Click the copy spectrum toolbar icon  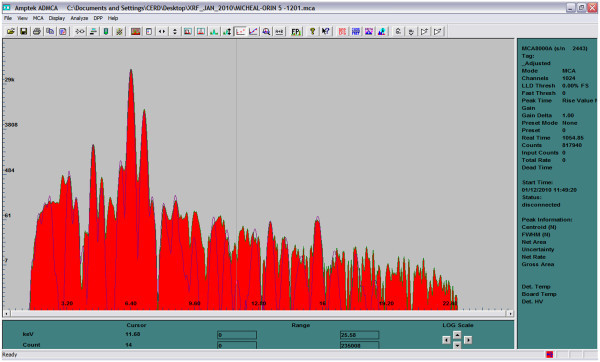pos(50,31)
